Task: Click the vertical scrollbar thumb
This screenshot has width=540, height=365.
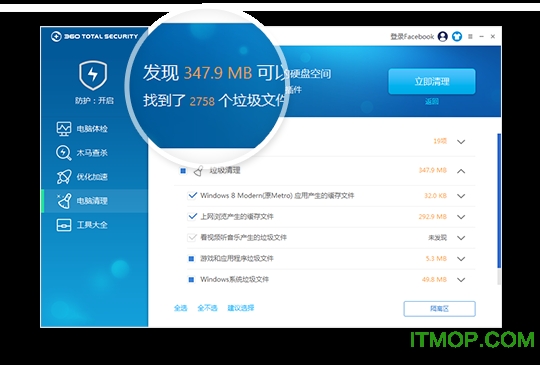Action: [499, 201]
